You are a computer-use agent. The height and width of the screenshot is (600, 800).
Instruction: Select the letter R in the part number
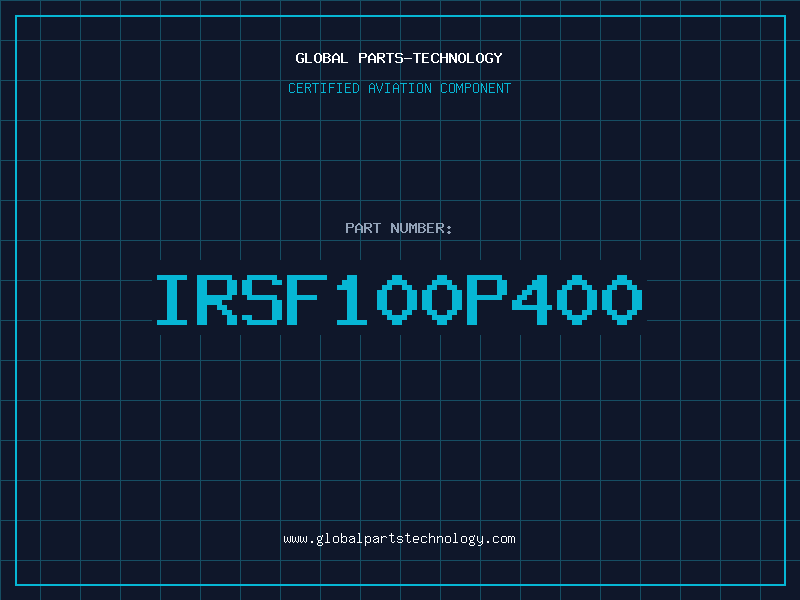click(222, 300)
